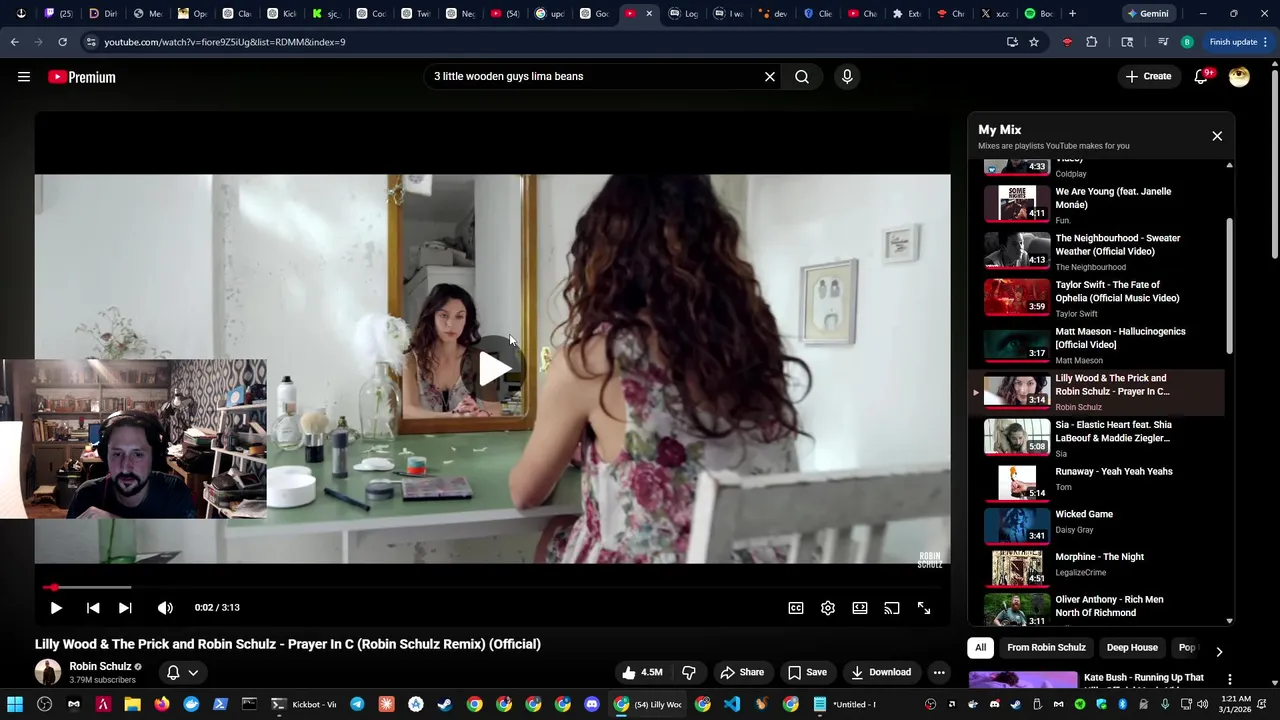This screenshot has width=1280, height=720.
Task: Show more filter chips with right arrow
Action: click(1219, 652)
